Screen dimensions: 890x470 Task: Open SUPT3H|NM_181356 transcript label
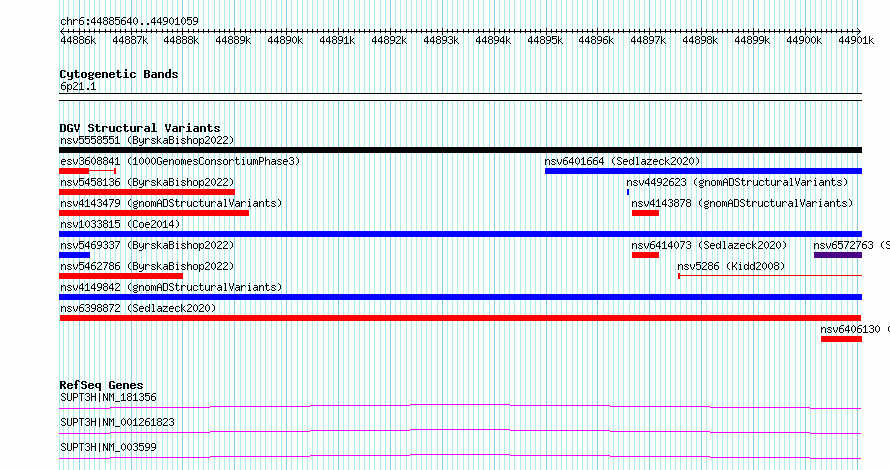[x=108, y=397]
